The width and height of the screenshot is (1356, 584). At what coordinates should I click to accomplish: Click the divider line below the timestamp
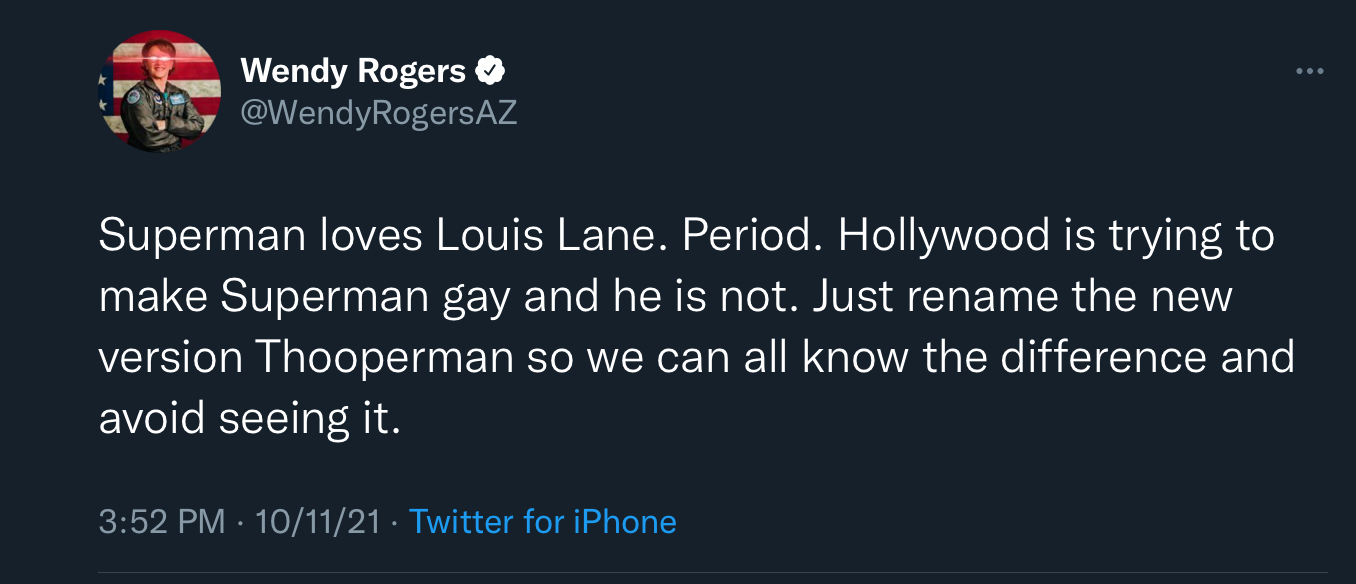point(712,572)
